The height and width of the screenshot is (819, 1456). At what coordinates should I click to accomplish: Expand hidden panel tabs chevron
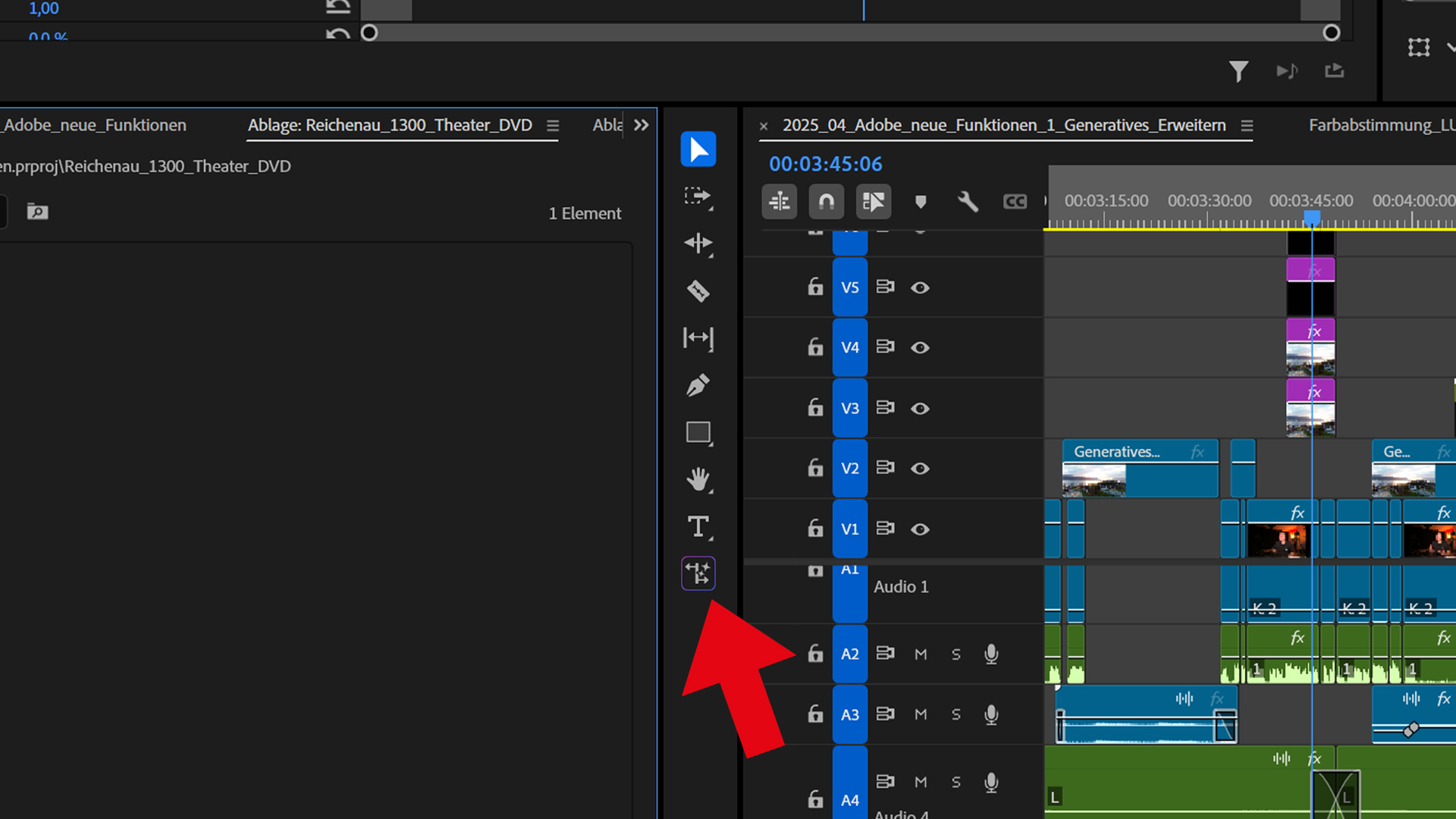point(642,125)
